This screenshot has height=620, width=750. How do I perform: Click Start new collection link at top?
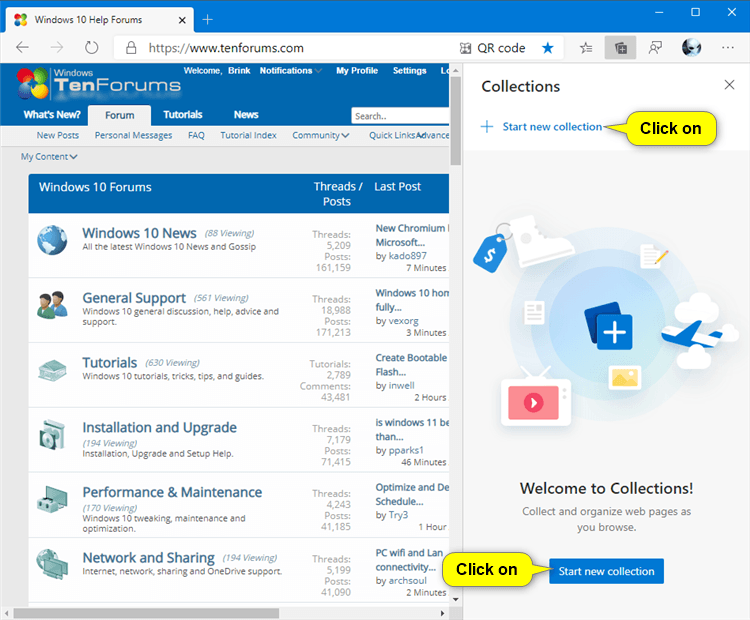[x=552, y=127]
